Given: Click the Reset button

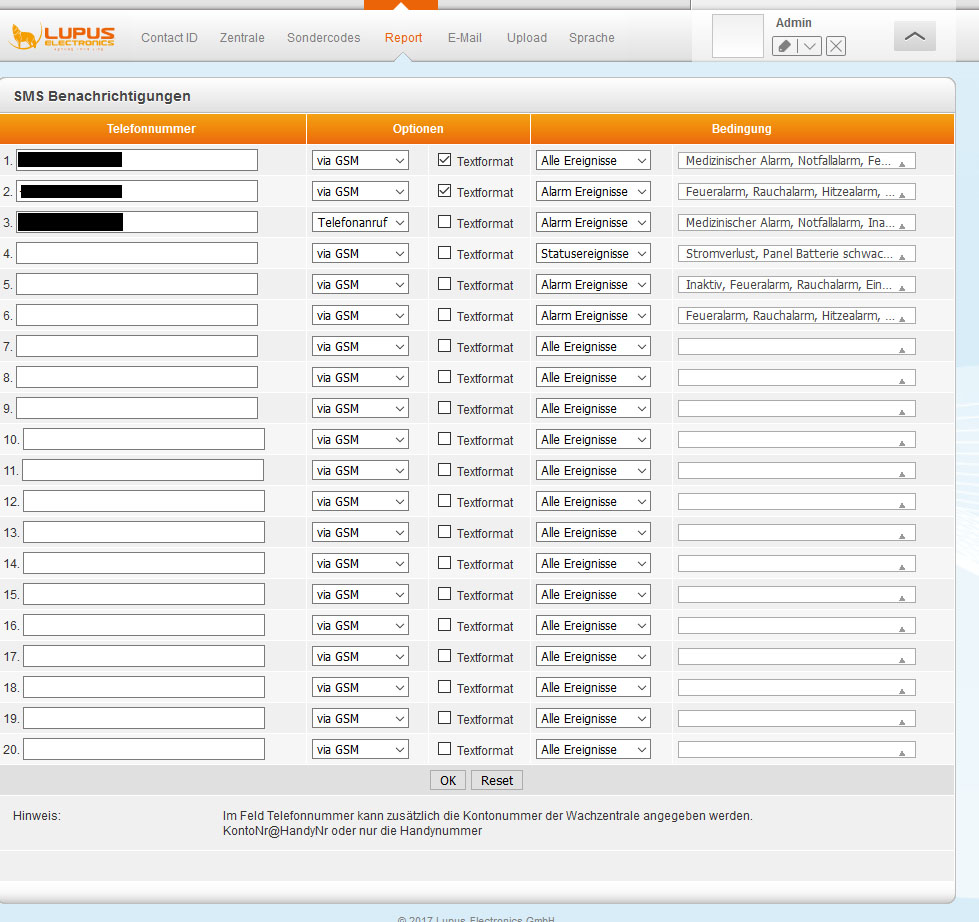Looking at the screenshot, I should tap(496, 780).
